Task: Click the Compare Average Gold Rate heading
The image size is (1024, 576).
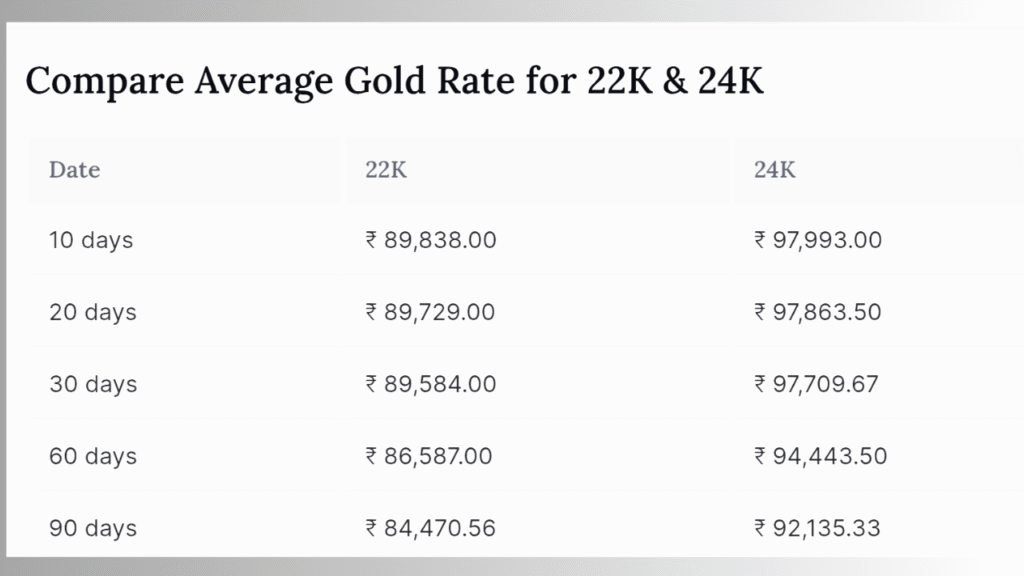Action: [x=394, y=82]
